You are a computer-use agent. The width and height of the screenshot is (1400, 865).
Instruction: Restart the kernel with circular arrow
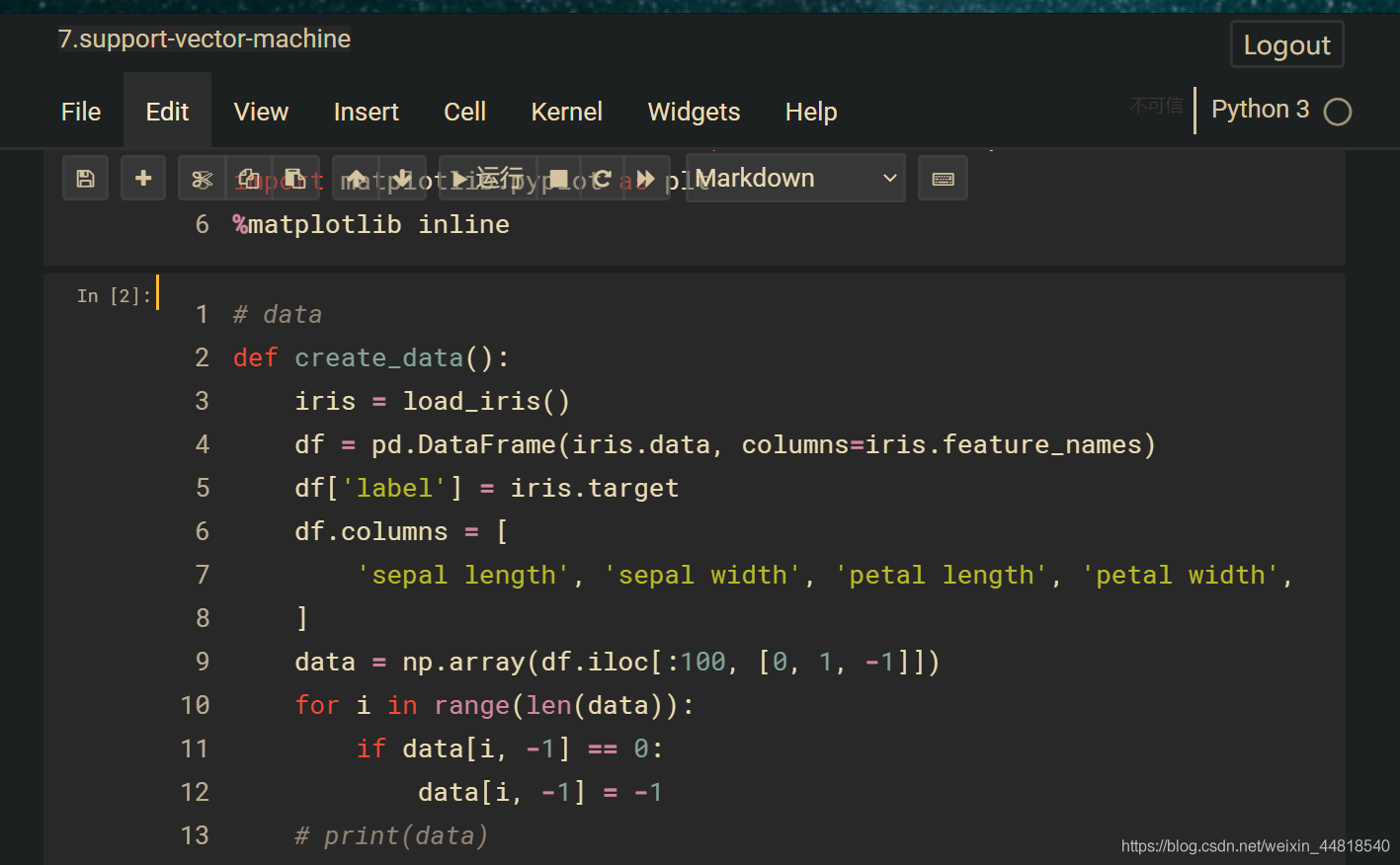(602, 179)
